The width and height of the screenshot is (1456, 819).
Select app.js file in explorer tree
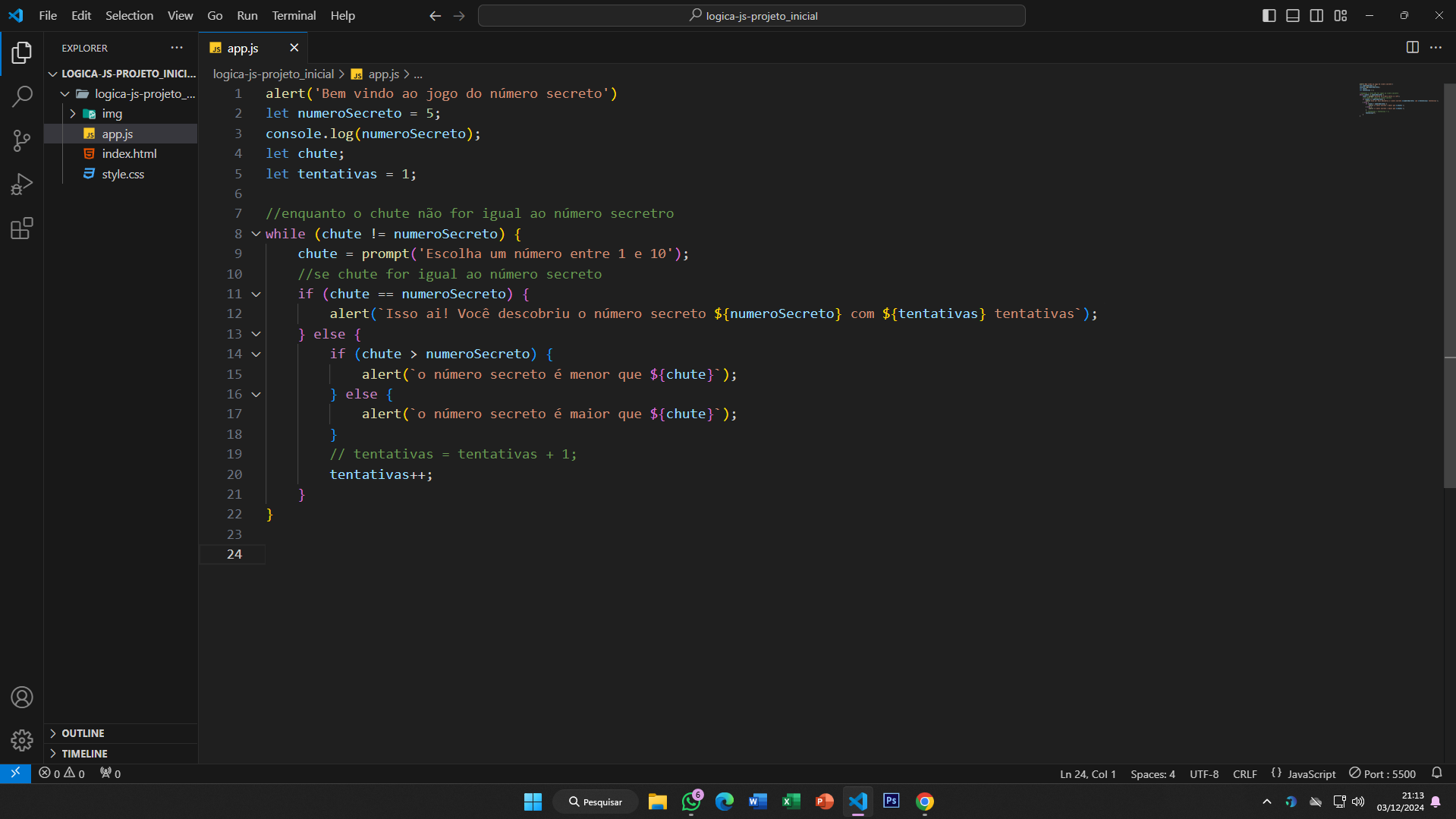coord(121,134)
